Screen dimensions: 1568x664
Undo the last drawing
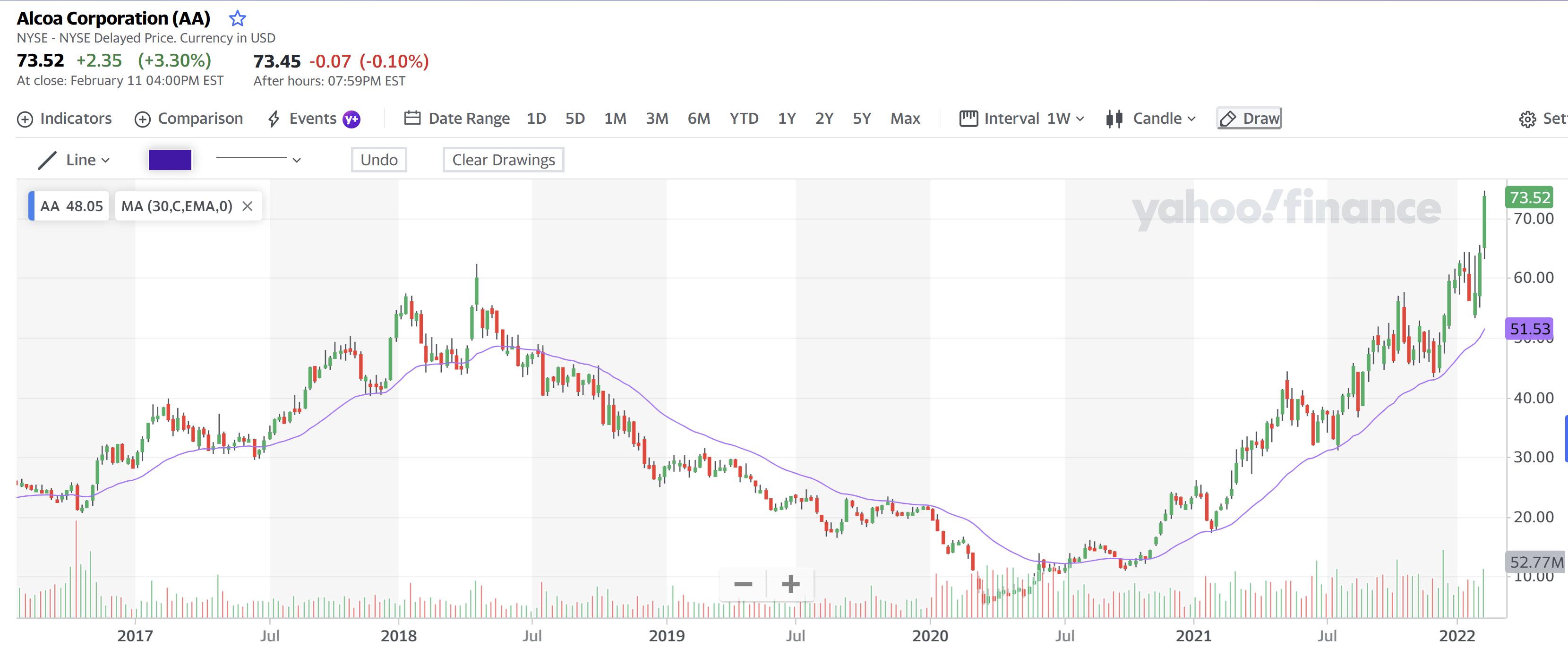coord(378,160)
